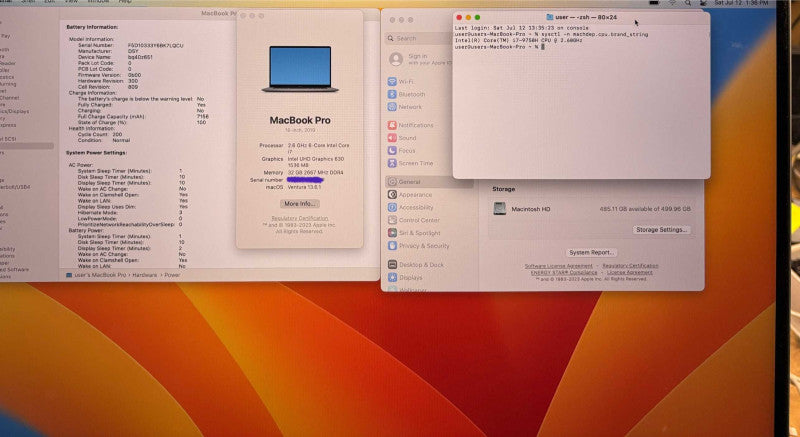Image resolution: width=800 pixels, height=437 pixels.
Task: Click user's MacBook Pro in the System Information path bar
Action: 96,275
